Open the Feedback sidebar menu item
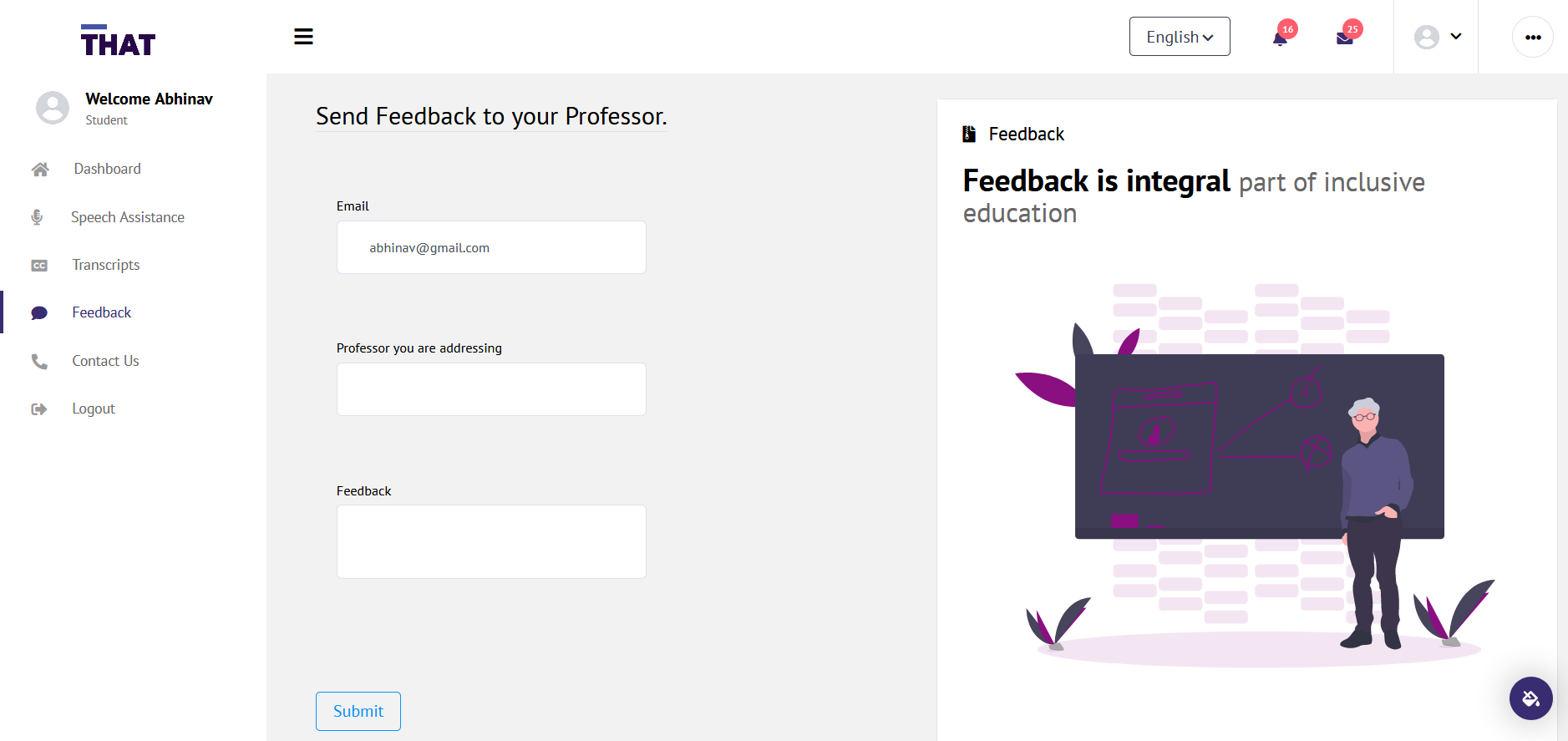The height and width of the screenshot is (741, 1568). (101, 312)
